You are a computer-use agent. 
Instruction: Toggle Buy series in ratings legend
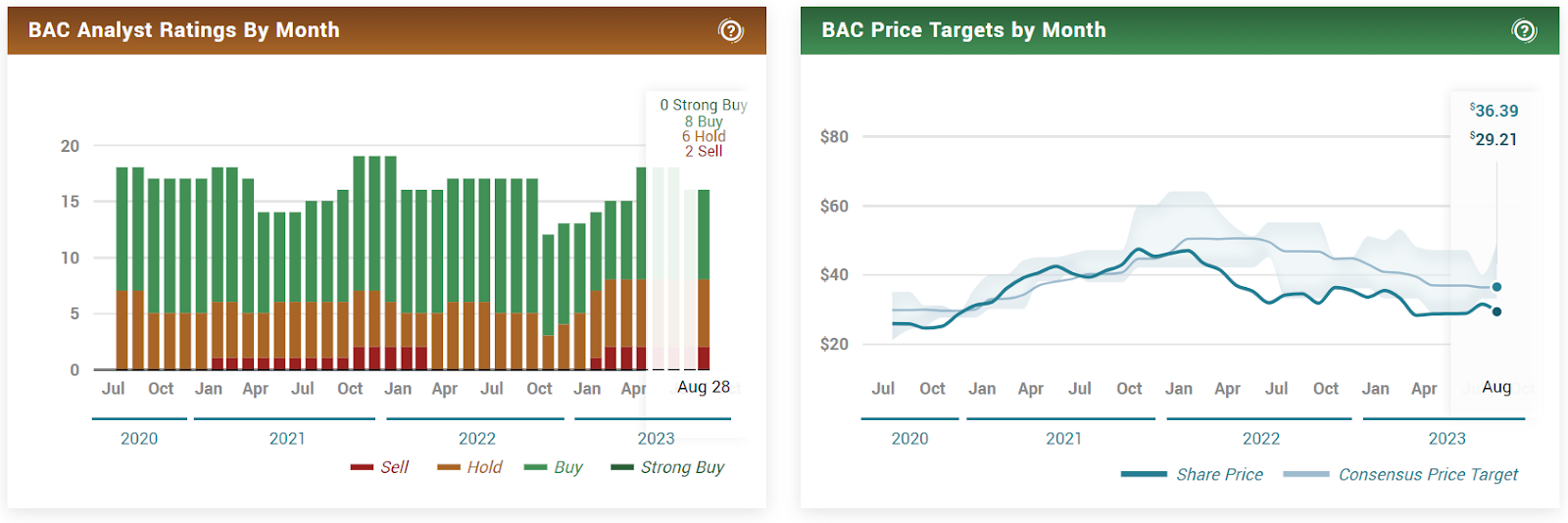(554, 467)
